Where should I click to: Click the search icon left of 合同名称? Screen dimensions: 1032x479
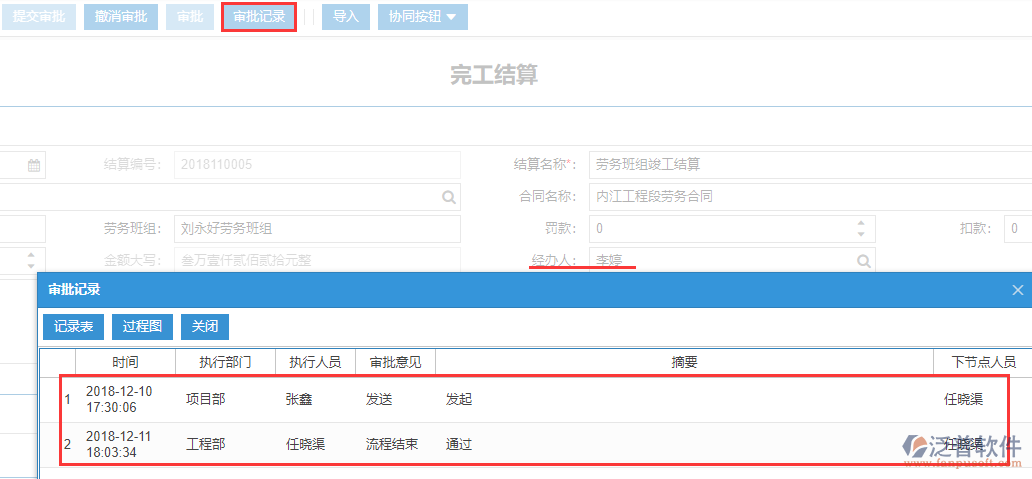(x=448, y=197)
